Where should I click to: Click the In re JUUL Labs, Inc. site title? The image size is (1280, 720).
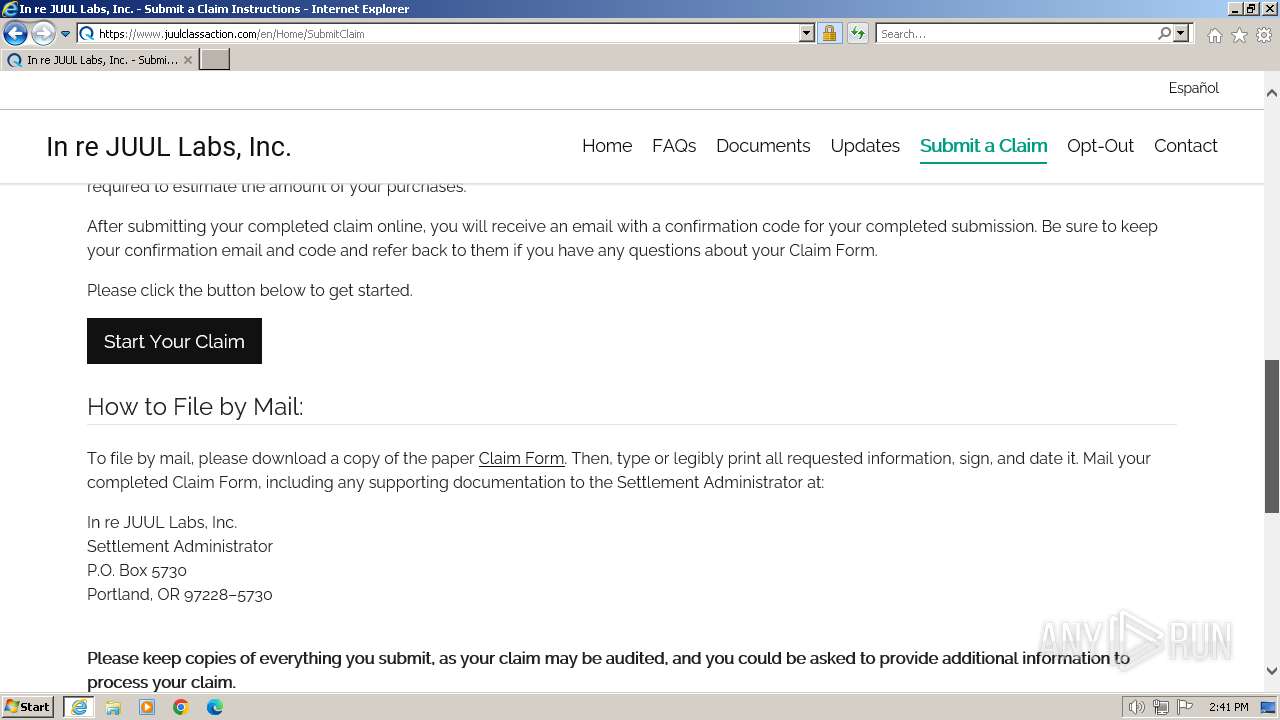[x=168, y=147]
